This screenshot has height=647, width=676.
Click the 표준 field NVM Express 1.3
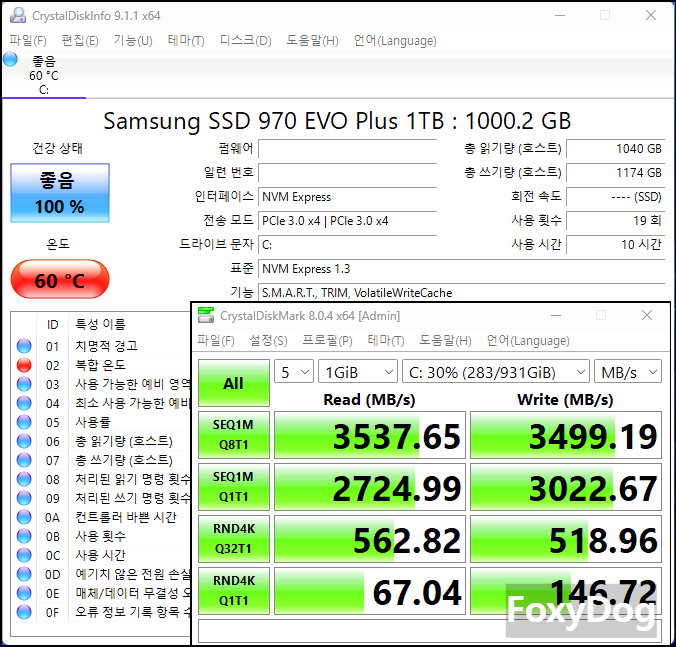(461, 269)
